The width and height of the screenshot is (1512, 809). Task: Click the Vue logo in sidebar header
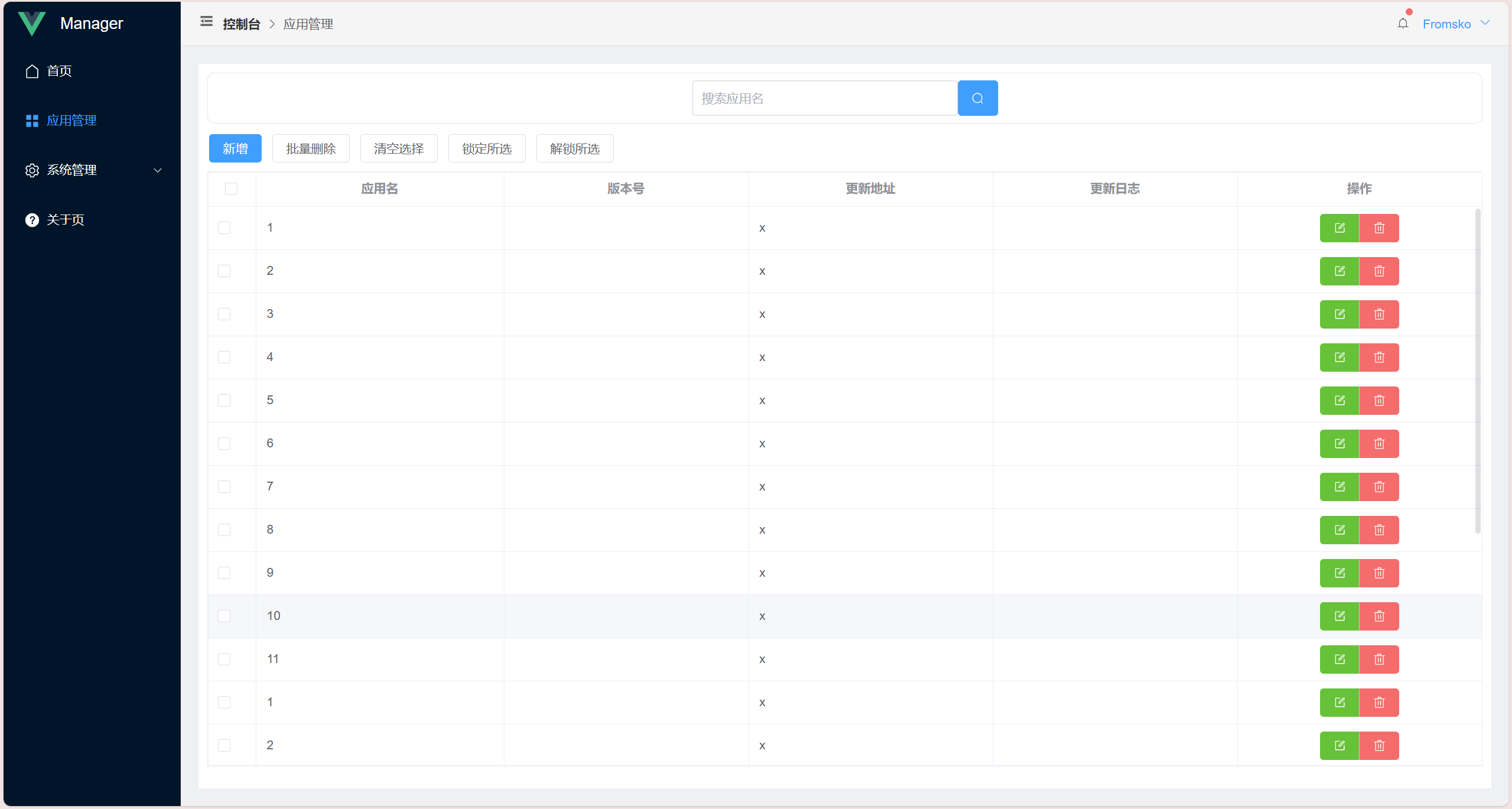click(32, 24)
